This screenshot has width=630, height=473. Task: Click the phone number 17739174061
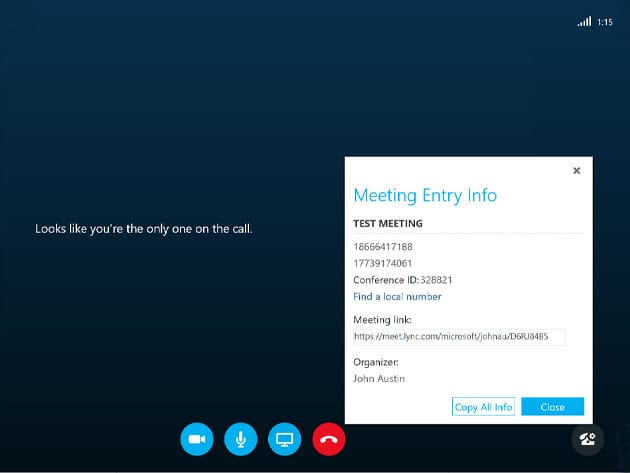383,264
